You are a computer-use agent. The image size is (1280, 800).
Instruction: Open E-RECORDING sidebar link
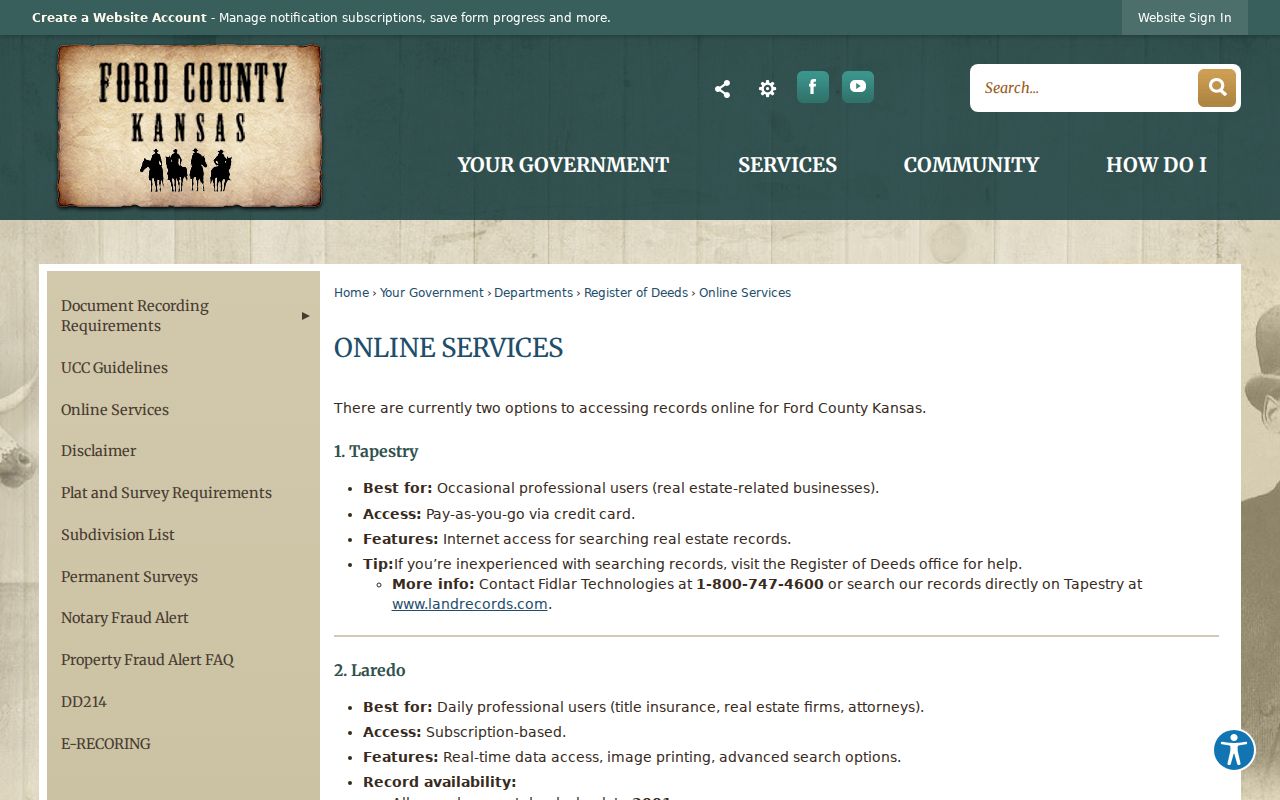click(106, 744)
